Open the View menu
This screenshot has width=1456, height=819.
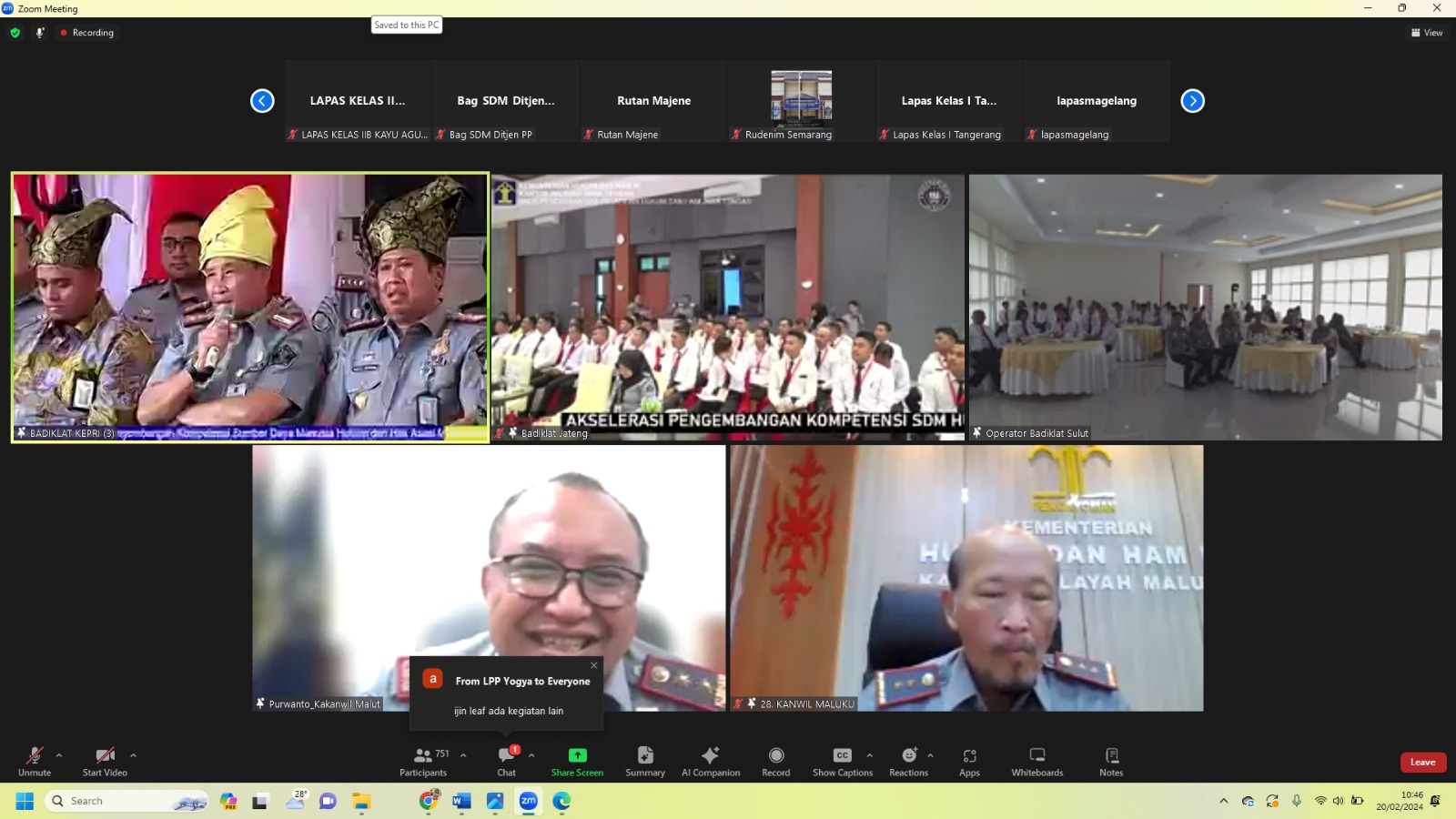1427,33
